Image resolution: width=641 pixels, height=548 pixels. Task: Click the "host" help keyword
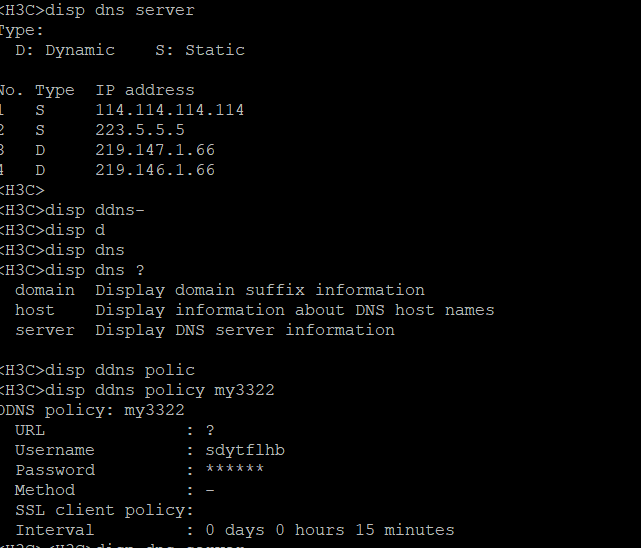pos(34,310)
